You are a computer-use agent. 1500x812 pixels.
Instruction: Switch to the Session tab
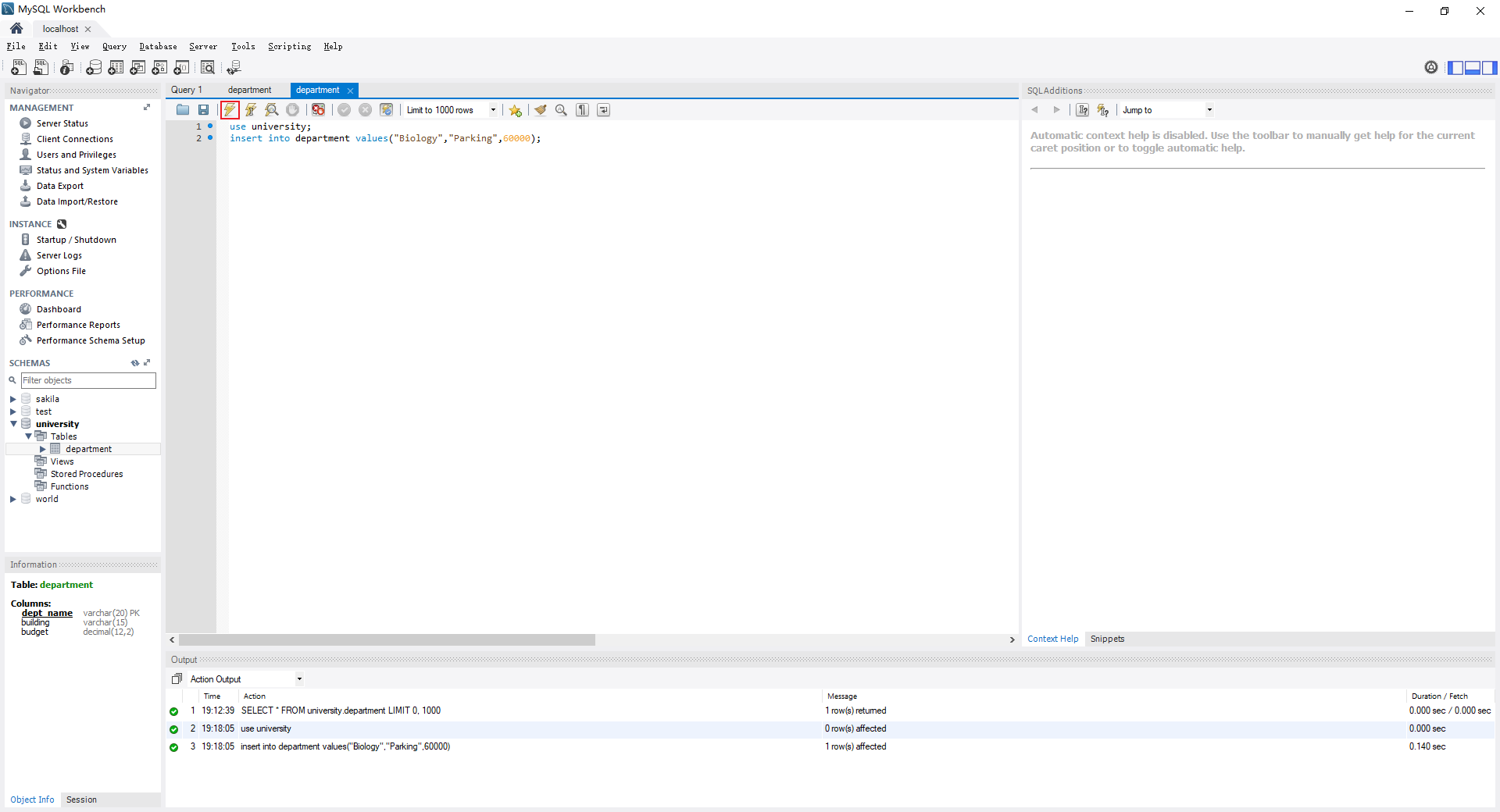81,800
